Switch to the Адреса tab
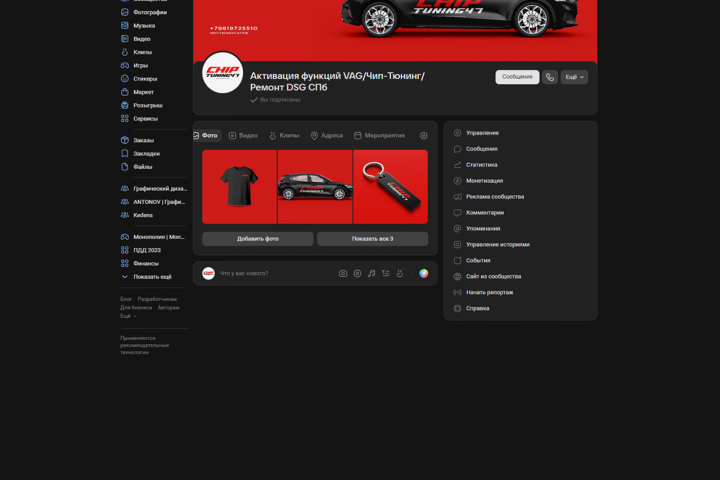The image size is (720, 480). click(327, 136)
